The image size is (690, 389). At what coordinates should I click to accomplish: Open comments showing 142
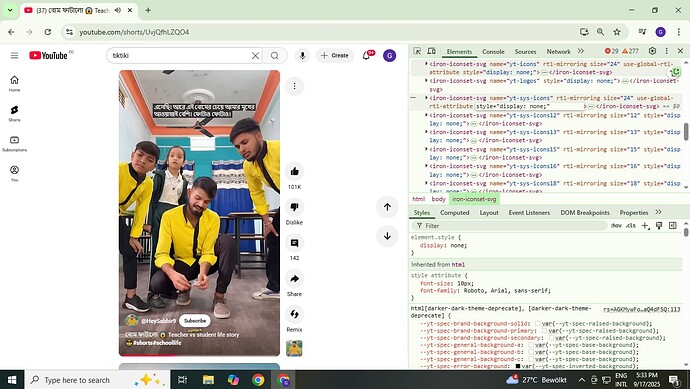coord(294,243)
